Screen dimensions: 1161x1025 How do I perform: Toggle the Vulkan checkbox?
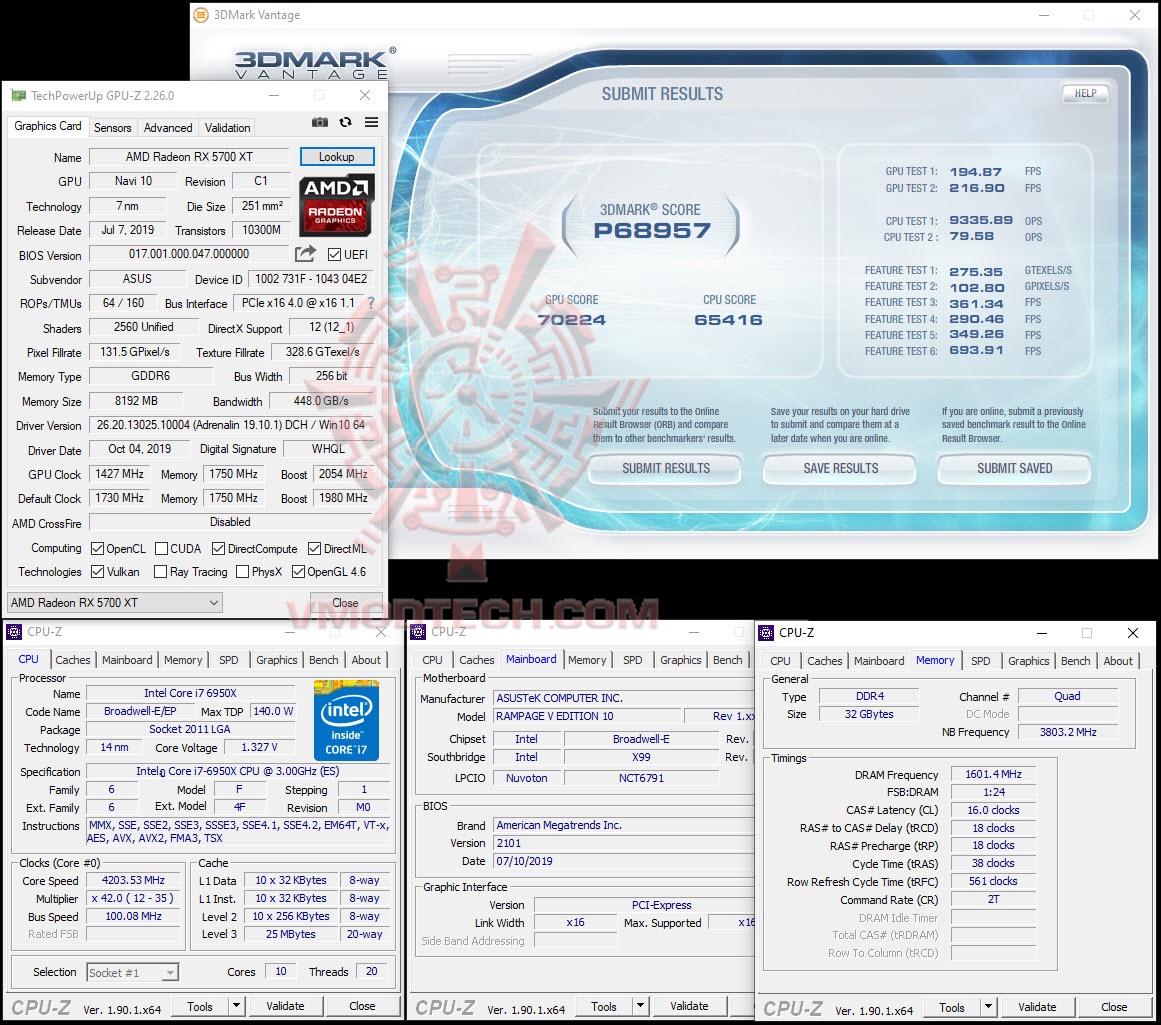tap(97, 572)
